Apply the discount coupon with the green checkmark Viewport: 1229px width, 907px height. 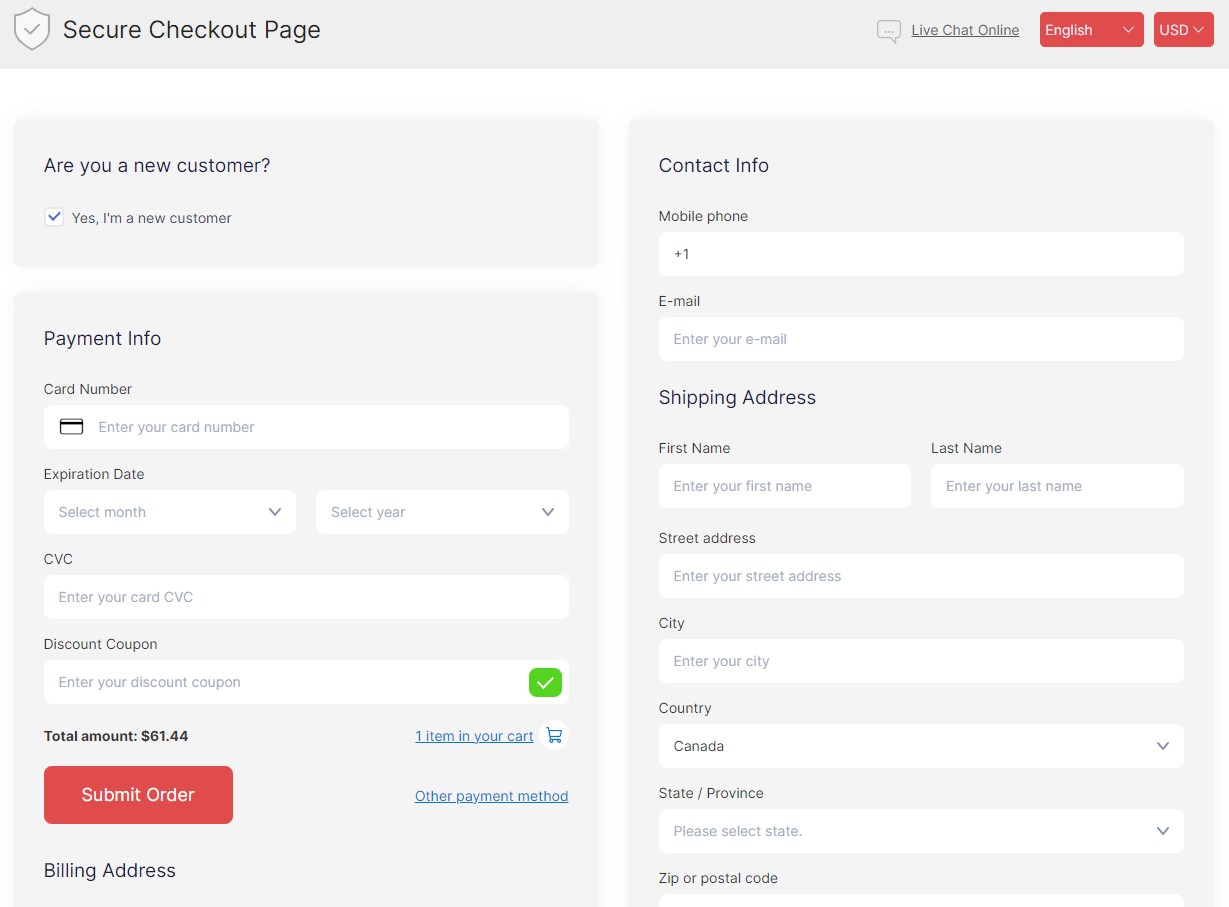pos(545,682)
